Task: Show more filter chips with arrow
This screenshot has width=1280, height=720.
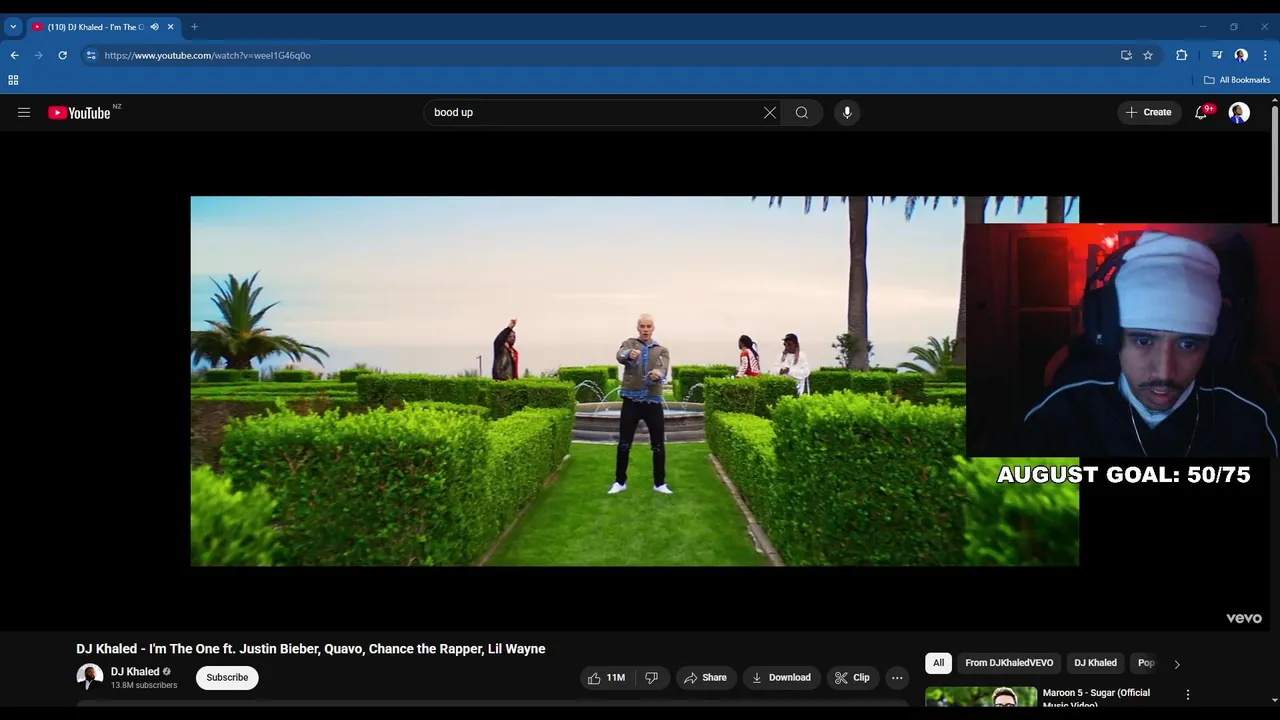Action: pos(1177,664)
